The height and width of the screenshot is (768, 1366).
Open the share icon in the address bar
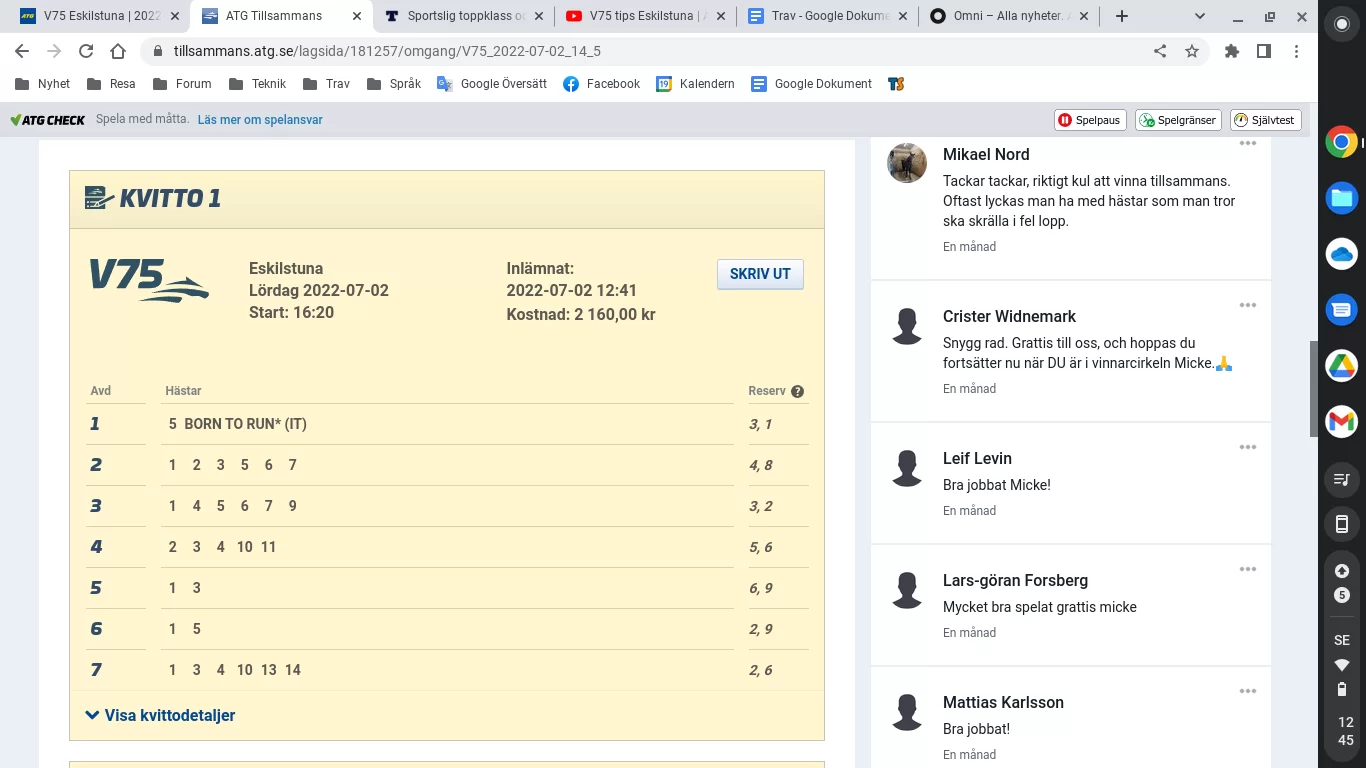click(x=1159, y=52)
